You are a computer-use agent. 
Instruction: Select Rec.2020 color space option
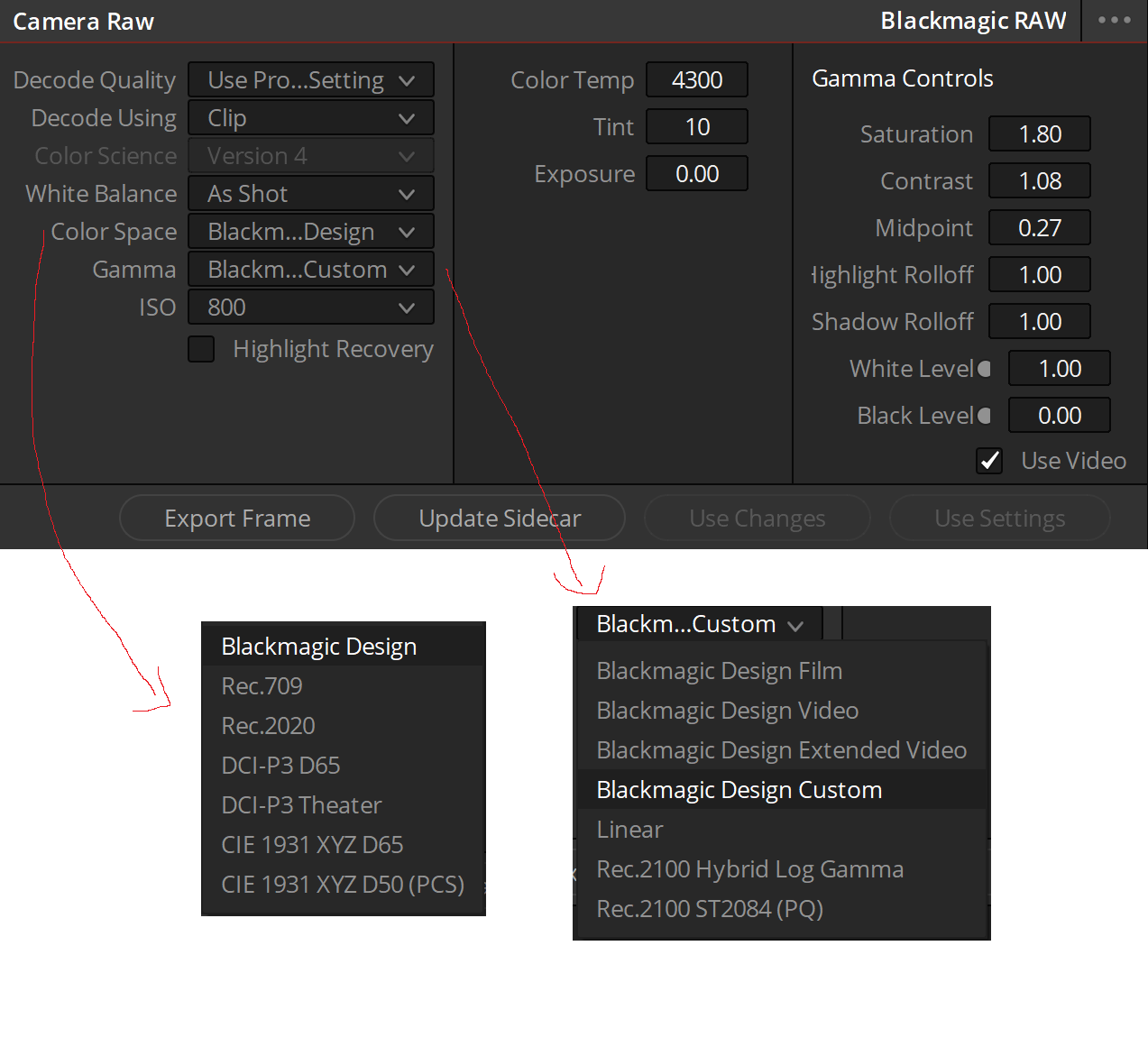click(x=343, y=726)
